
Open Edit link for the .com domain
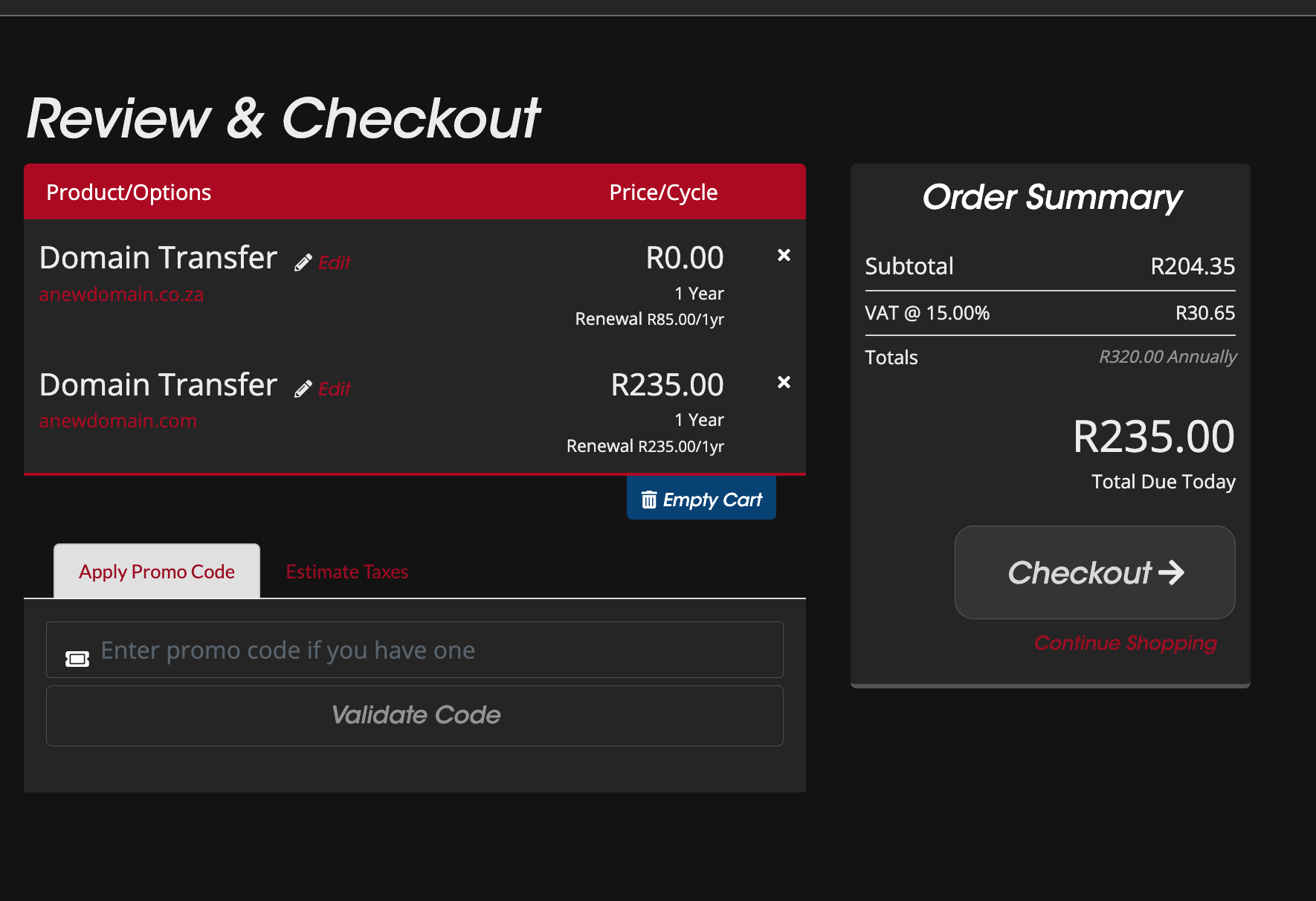pos(334,389)
